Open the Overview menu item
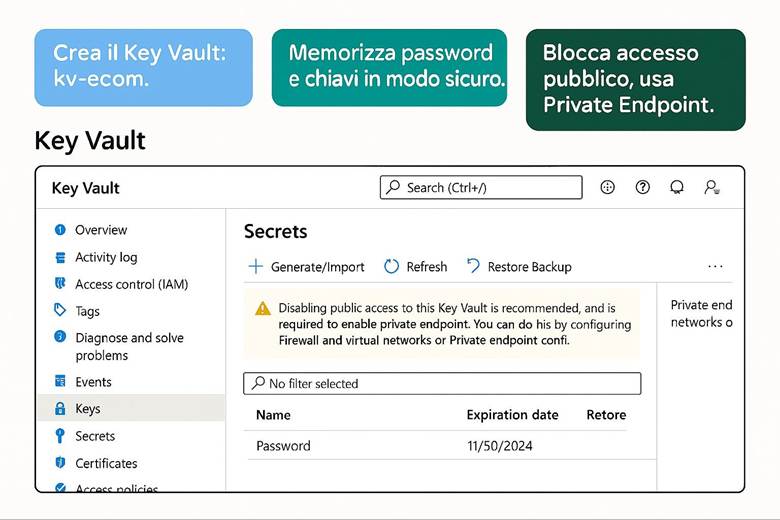The height and width of the screenshot is (520, 780). click(101, 230)
